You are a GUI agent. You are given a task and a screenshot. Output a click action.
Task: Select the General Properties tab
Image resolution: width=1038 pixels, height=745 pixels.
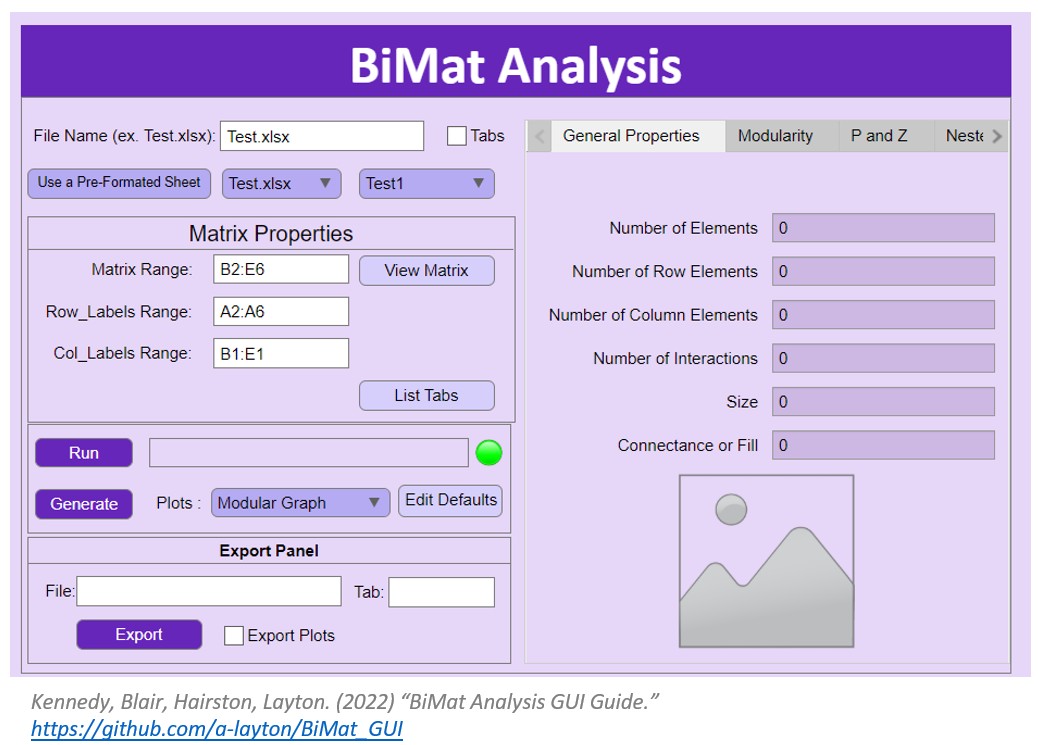point(631,136)
